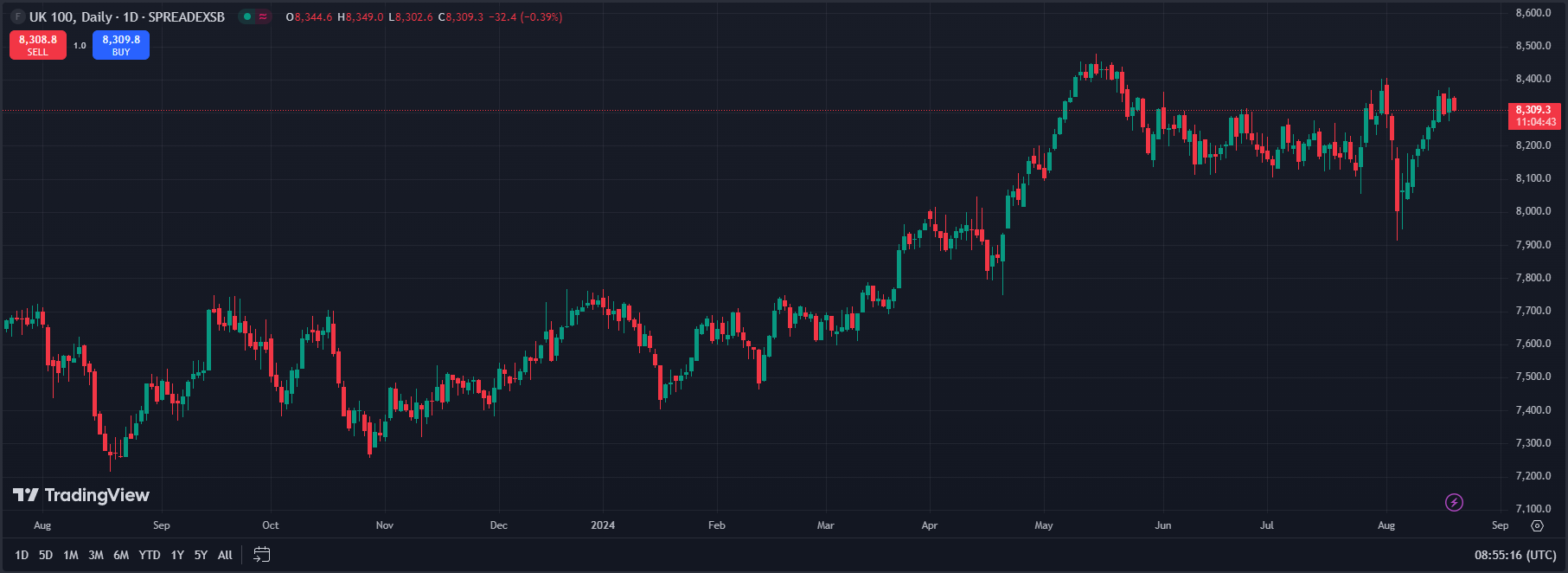Open the timezone menu showing UTC time

[x=1514, y=555]
